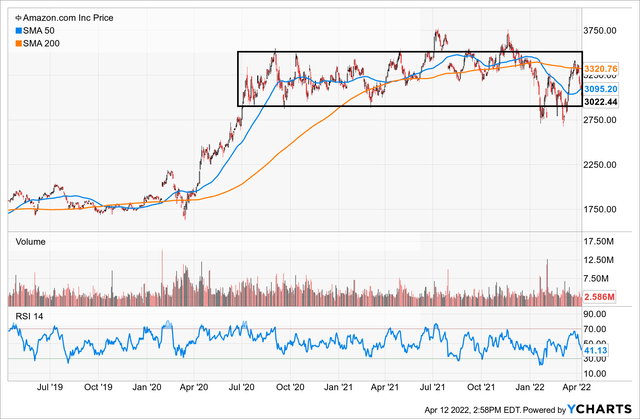This screenshot has width=640, height=419.
Task: Open the YCHARTS logo link
Action: [600, 409]
